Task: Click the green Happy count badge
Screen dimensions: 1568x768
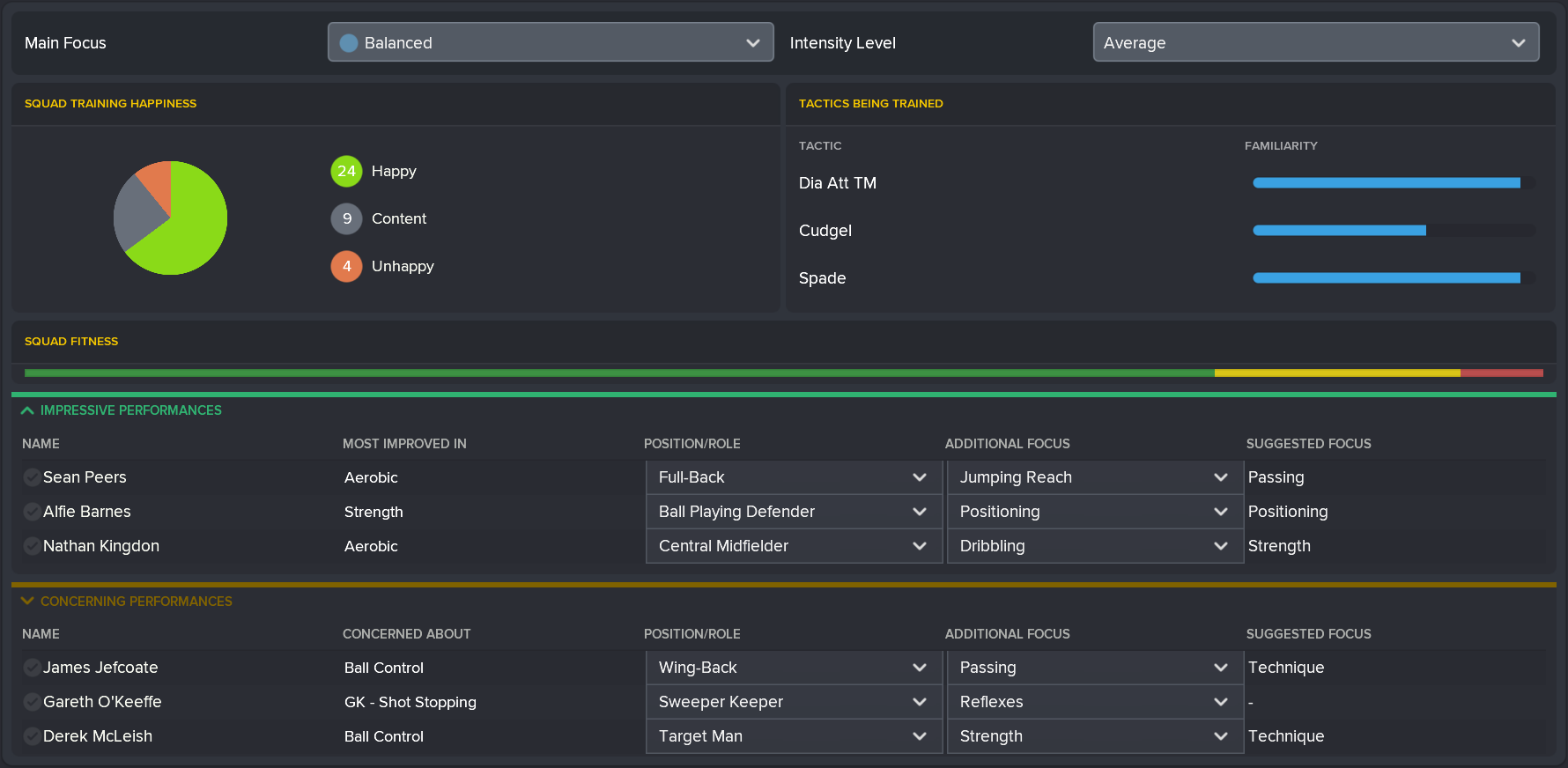Action: pos(346,171)
